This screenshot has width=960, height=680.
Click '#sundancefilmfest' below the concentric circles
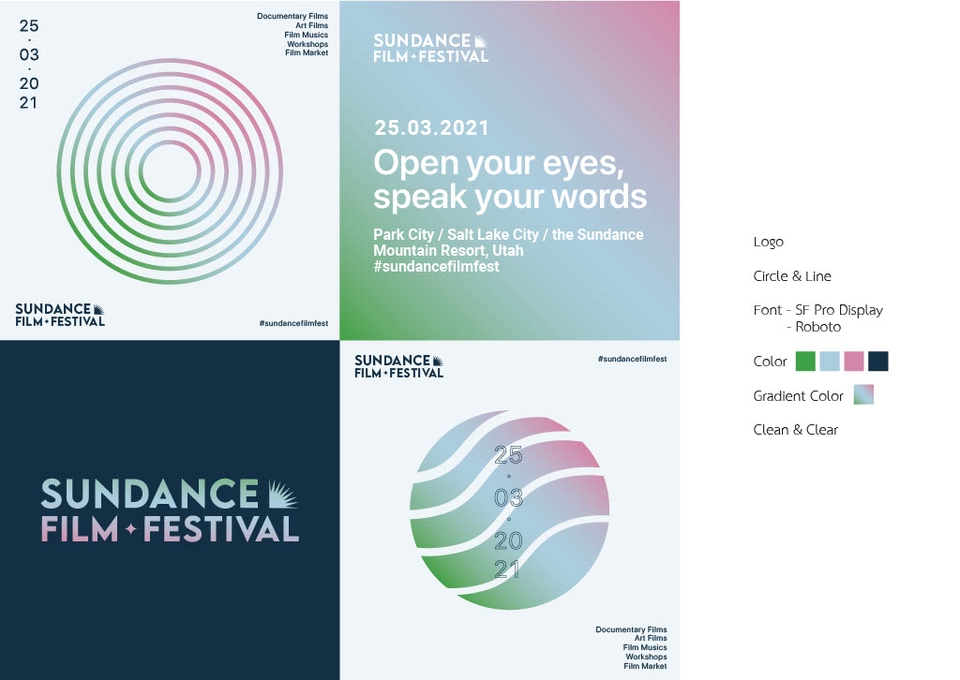click(x=293, y=323)
